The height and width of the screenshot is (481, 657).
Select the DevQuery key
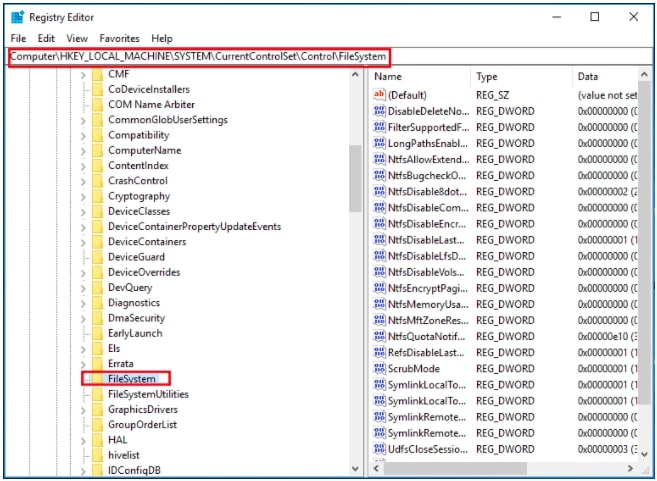[130, 288]
